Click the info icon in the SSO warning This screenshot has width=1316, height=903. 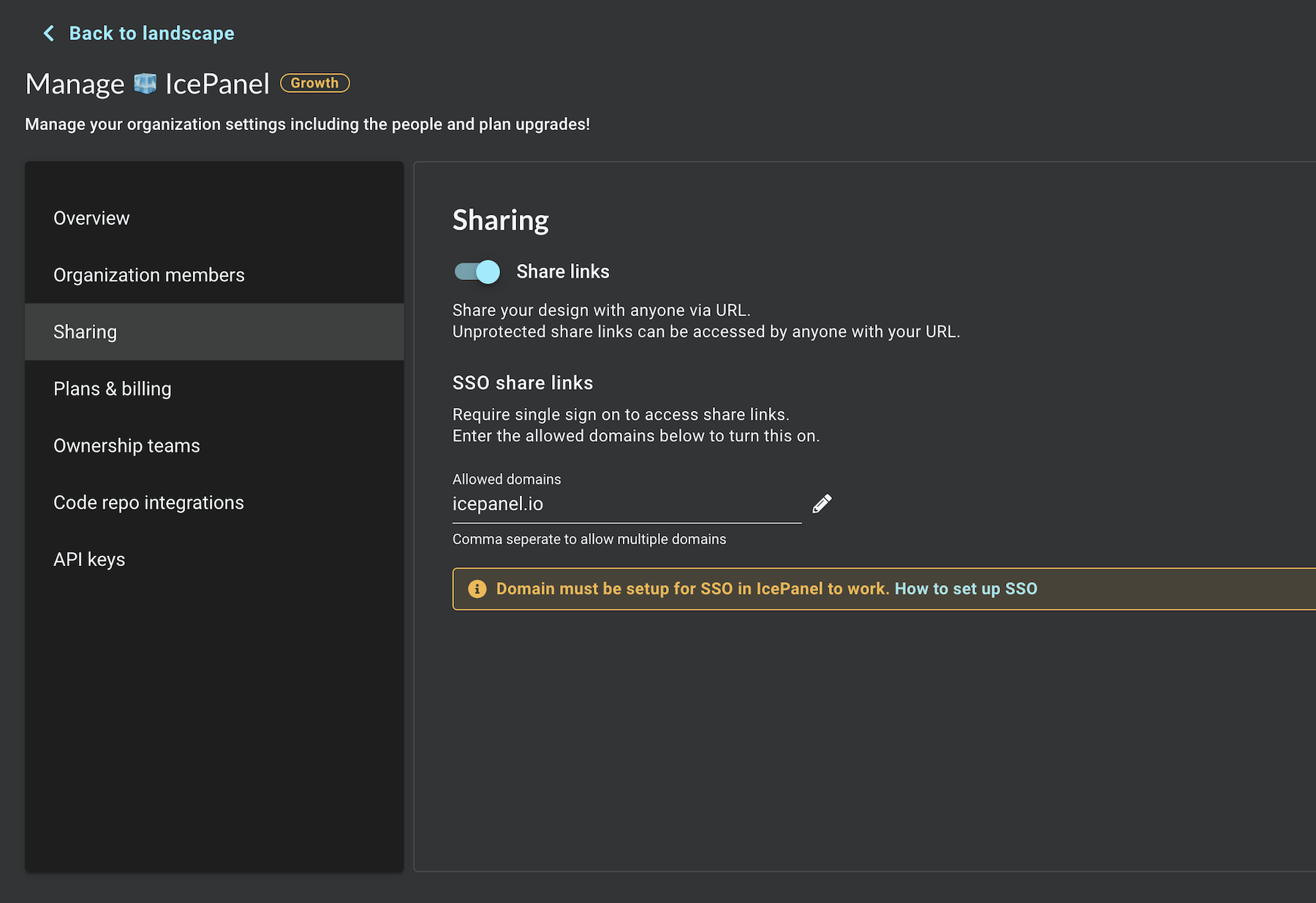477,589
